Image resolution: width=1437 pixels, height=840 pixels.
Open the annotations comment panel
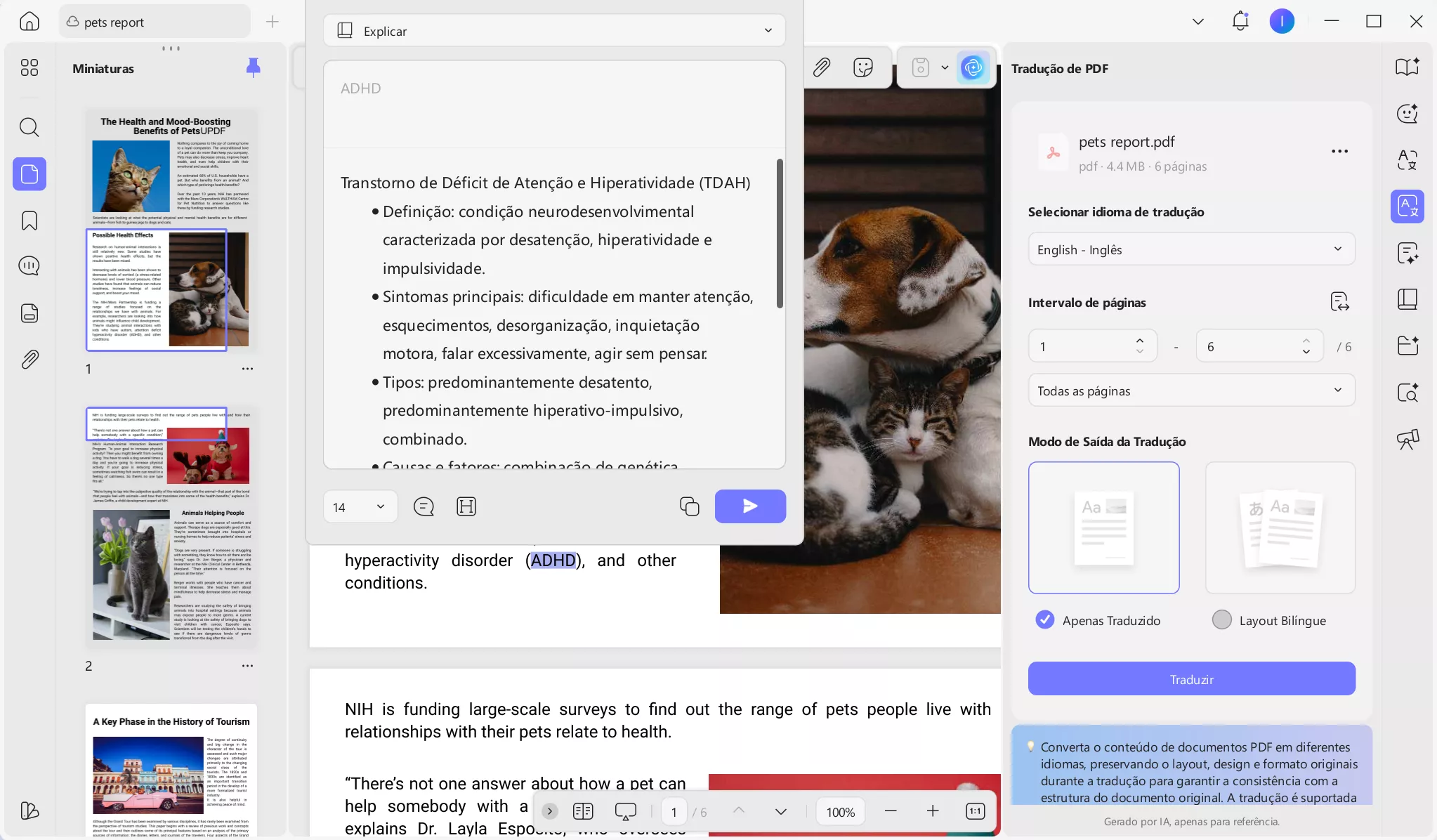click(29, 266)
